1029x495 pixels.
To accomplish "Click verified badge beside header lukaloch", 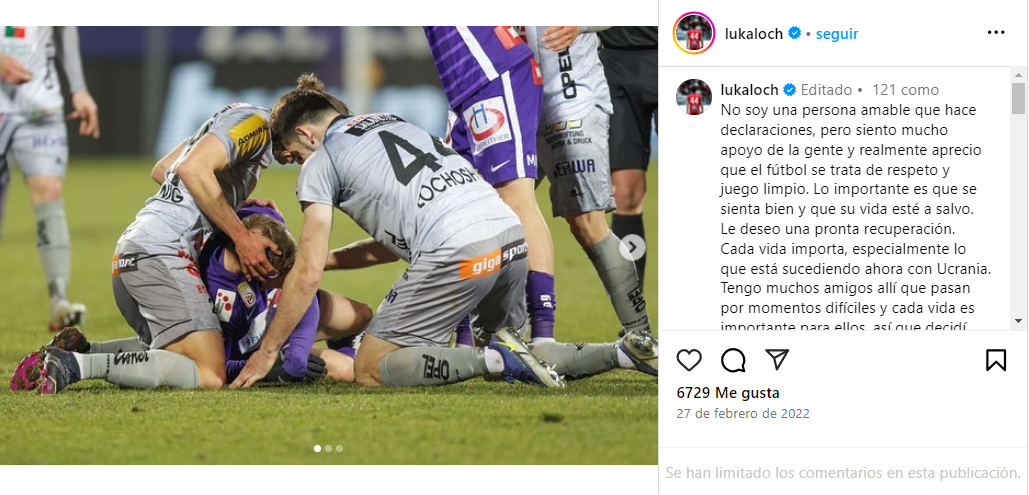I will (x=794, y=33).
